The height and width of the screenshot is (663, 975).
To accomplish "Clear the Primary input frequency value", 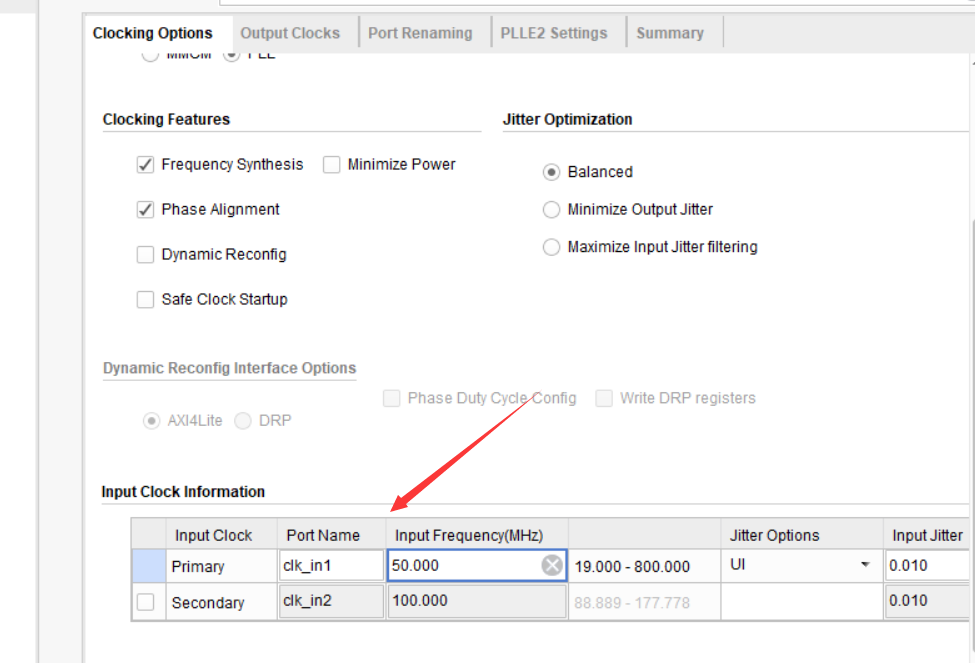I will coord(551,565).
